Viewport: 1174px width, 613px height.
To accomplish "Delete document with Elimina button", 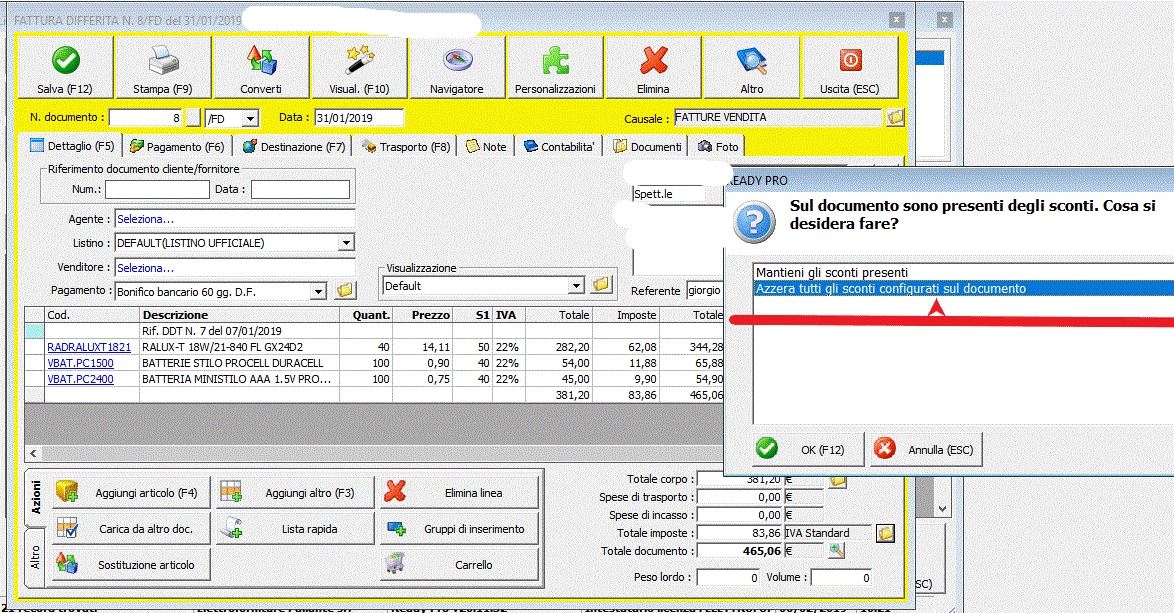I will click(653, 69).
